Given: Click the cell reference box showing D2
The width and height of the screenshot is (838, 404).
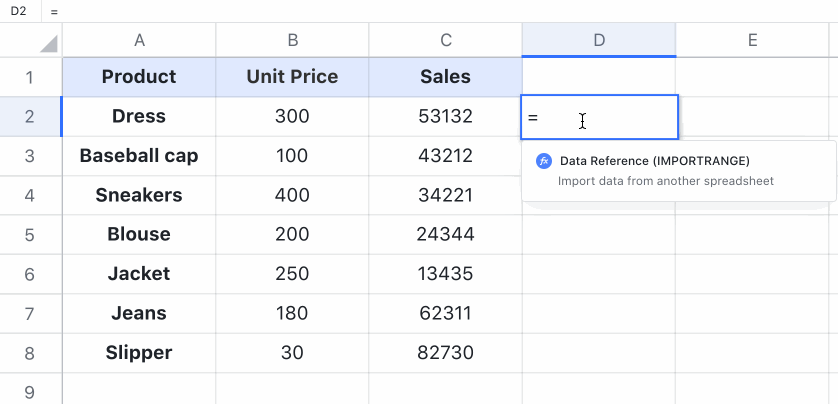Looking at the screenshot, I should (18, 11).
